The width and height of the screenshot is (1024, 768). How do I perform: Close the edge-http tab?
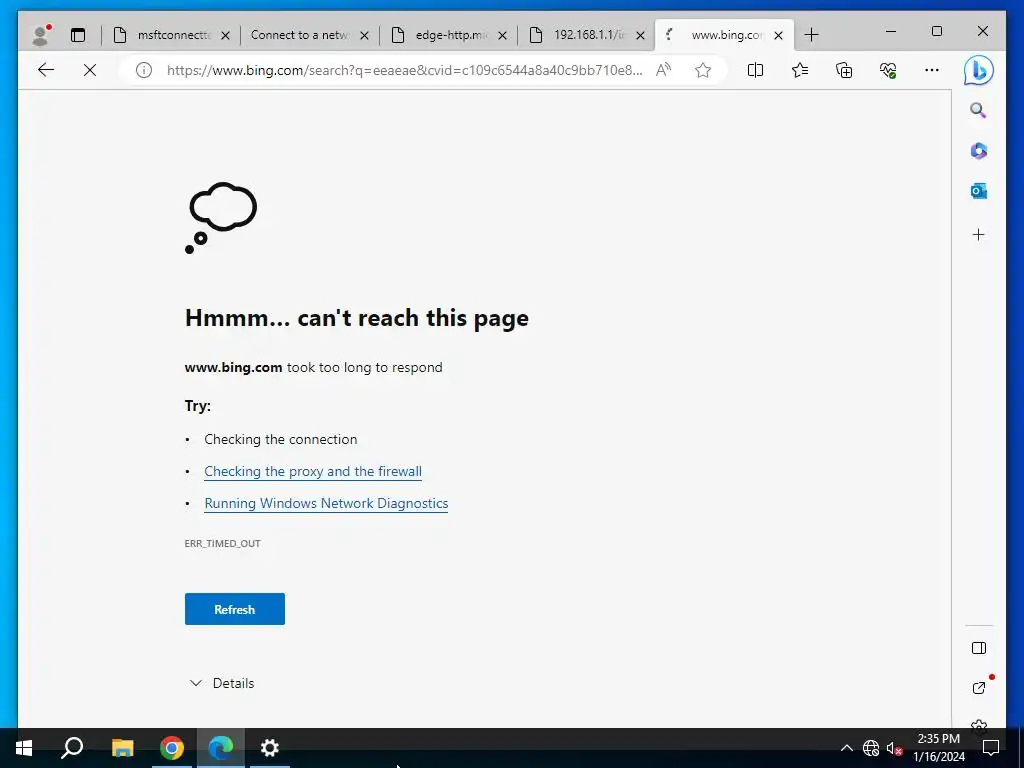point(502,36)
